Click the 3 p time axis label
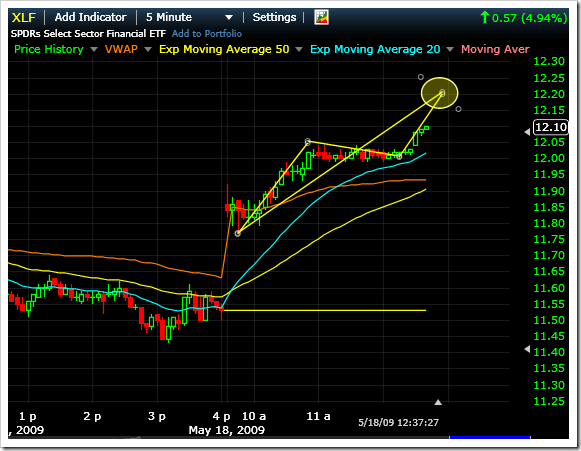Viewport: 581px width, 451px height. pyautogui.click(x=157, y=416)
